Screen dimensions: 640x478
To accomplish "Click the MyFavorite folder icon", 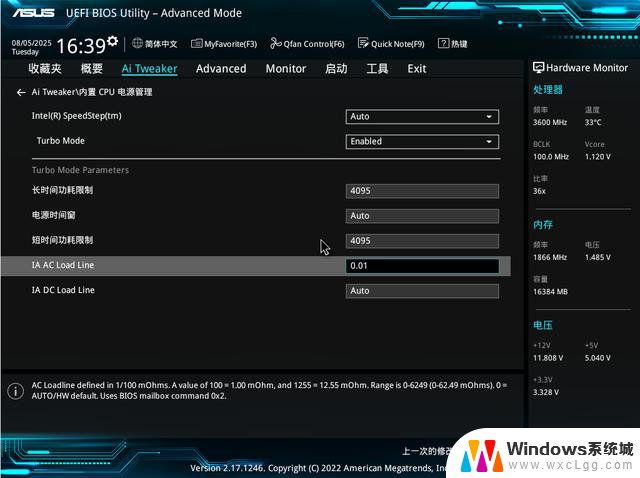I will 196,43.
